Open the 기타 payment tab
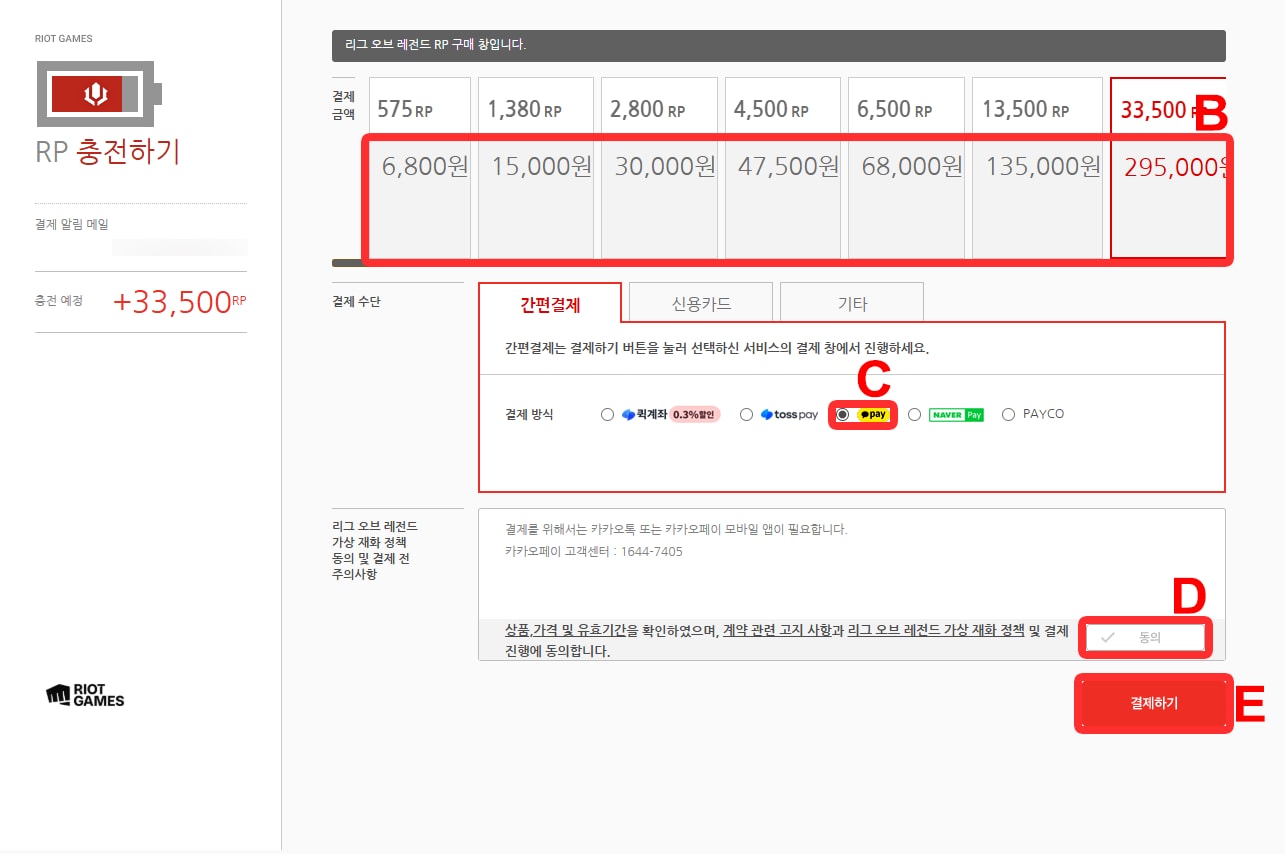The height and width of the screenshot is (854, 1285). 851,304
